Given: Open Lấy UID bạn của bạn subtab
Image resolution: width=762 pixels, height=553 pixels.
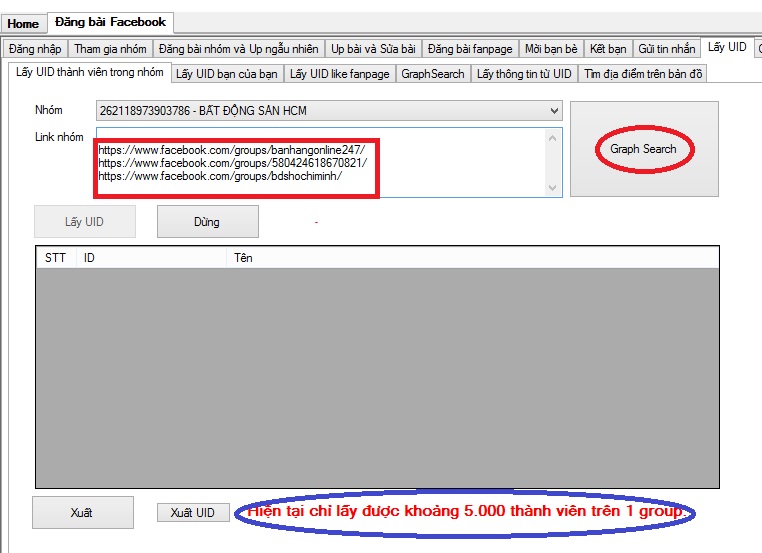Looking at the screenshot, I should coord(227,74).
